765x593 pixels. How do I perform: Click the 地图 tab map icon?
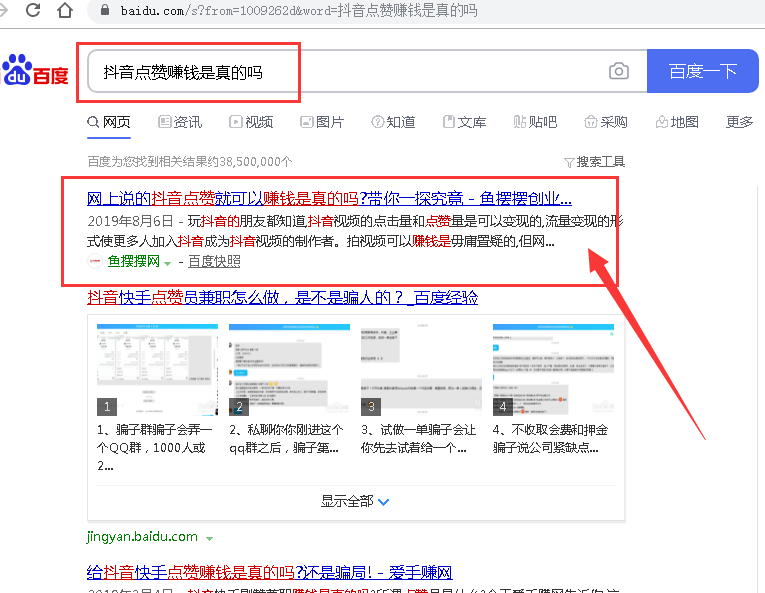(662, 122)
